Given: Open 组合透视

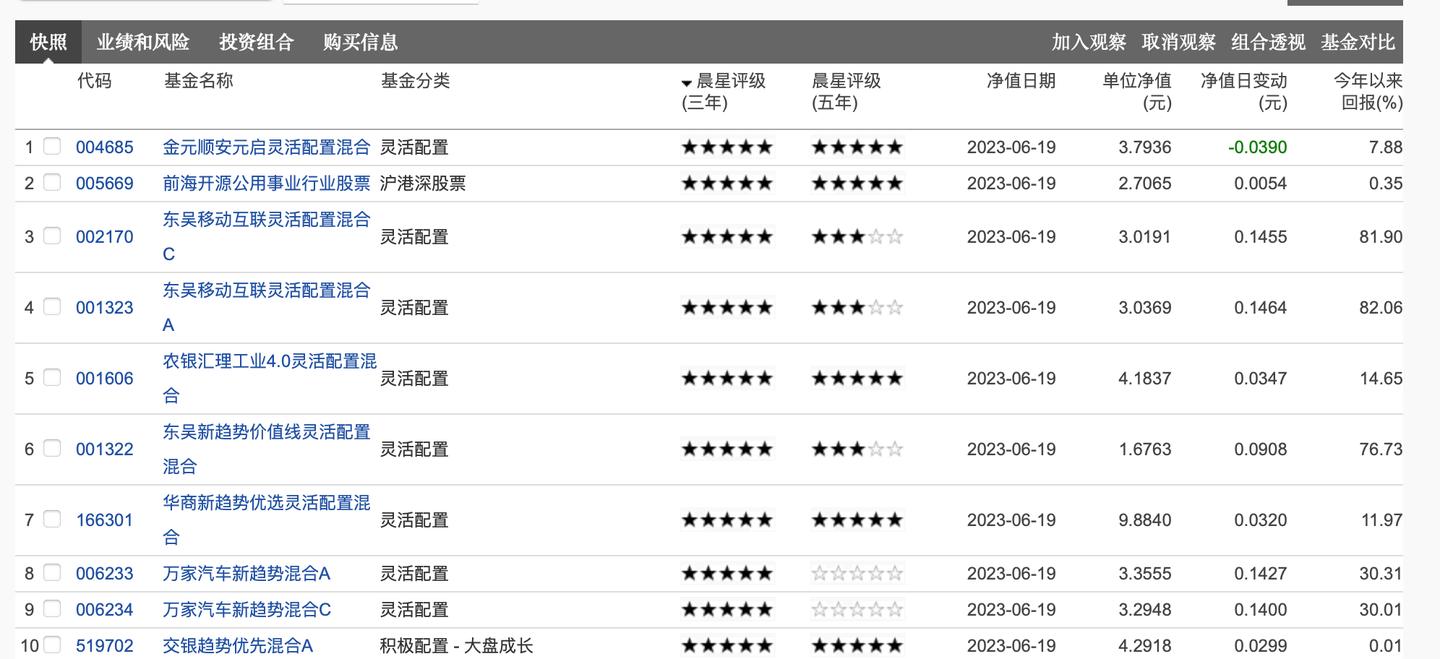Looking at the screenshot, I should point(1268,42).
